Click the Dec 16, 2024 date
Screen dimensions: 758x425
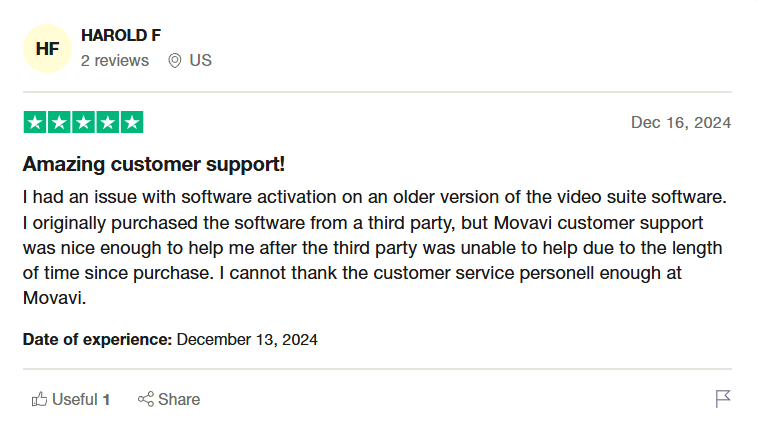pyautogui.click(x=680, y=122)
